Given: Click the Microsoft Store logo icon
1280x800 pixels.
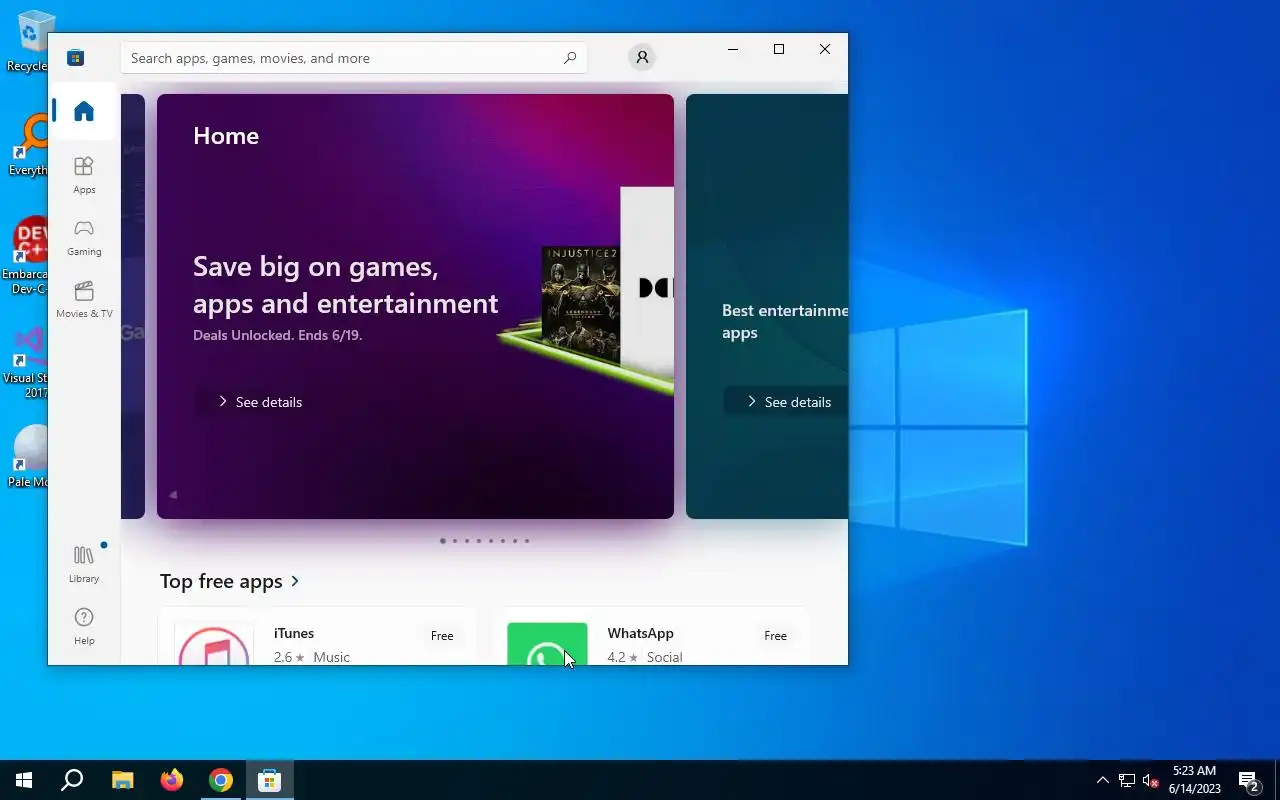Looking at the screenshot, I should point(75,58).
